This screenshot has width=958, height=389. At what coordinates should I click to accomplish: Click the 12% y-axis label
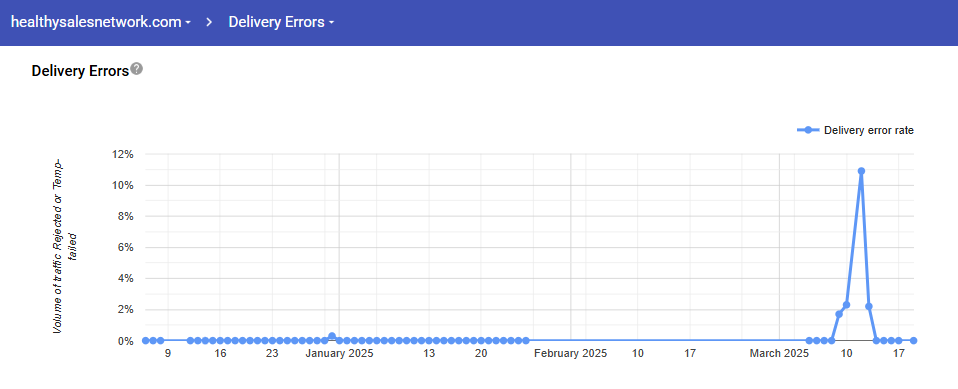click(122, 155)
